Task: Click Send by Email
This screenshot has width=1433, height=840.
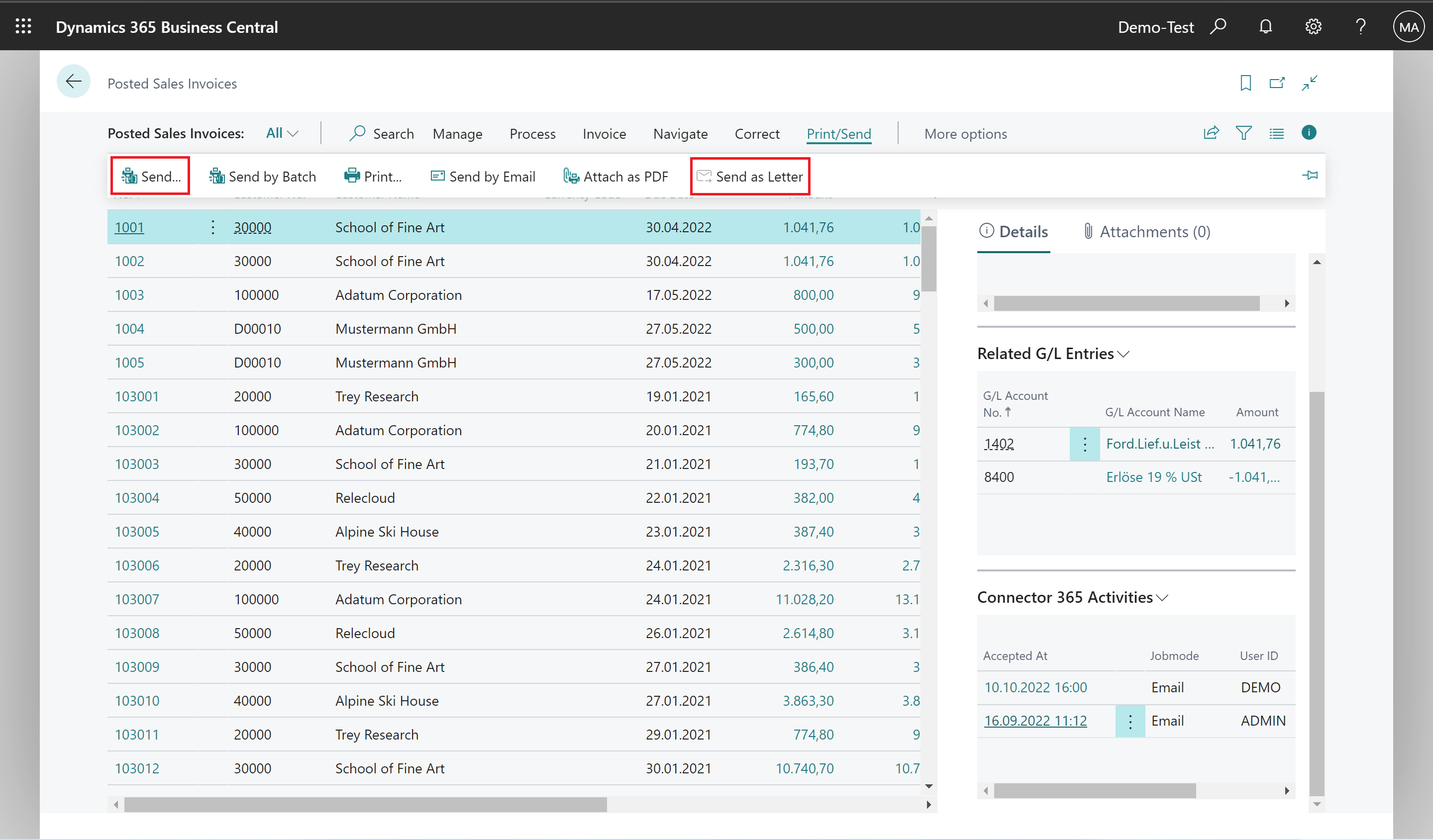Action: pyautogui.click(x=483, y=176)
